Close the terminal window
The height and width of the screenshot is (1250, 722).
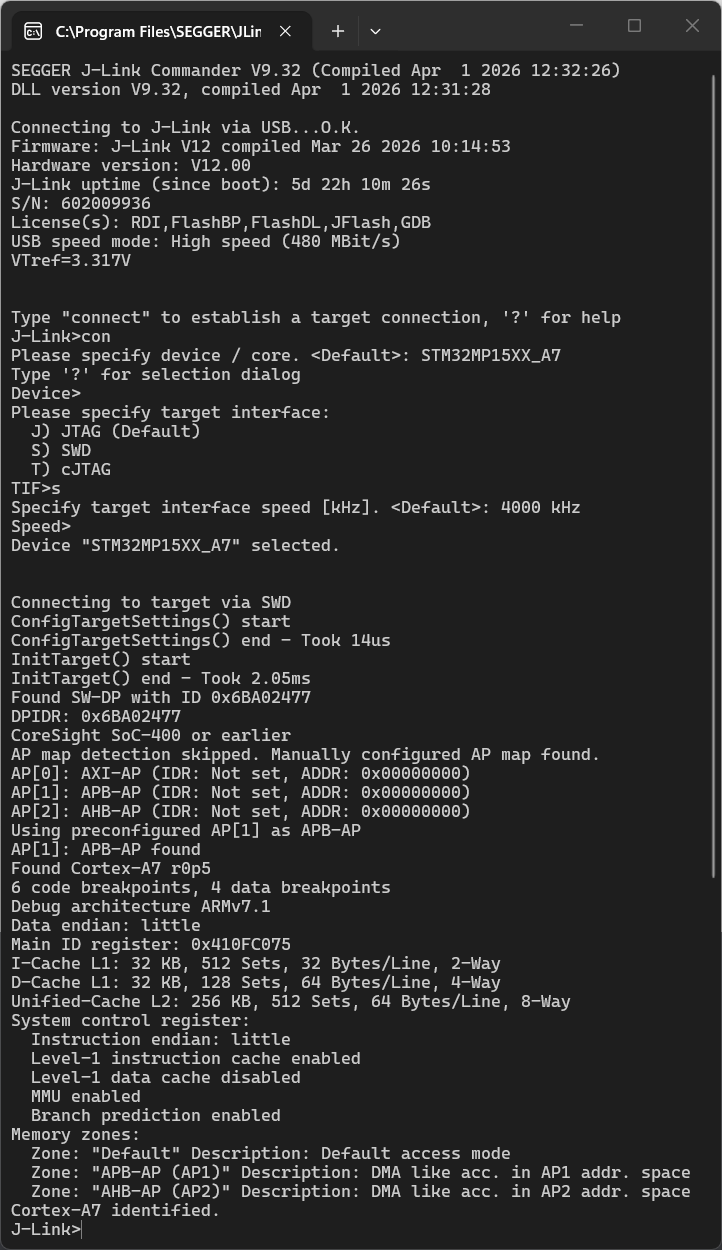pyautogui.click(x=692, y=26)
